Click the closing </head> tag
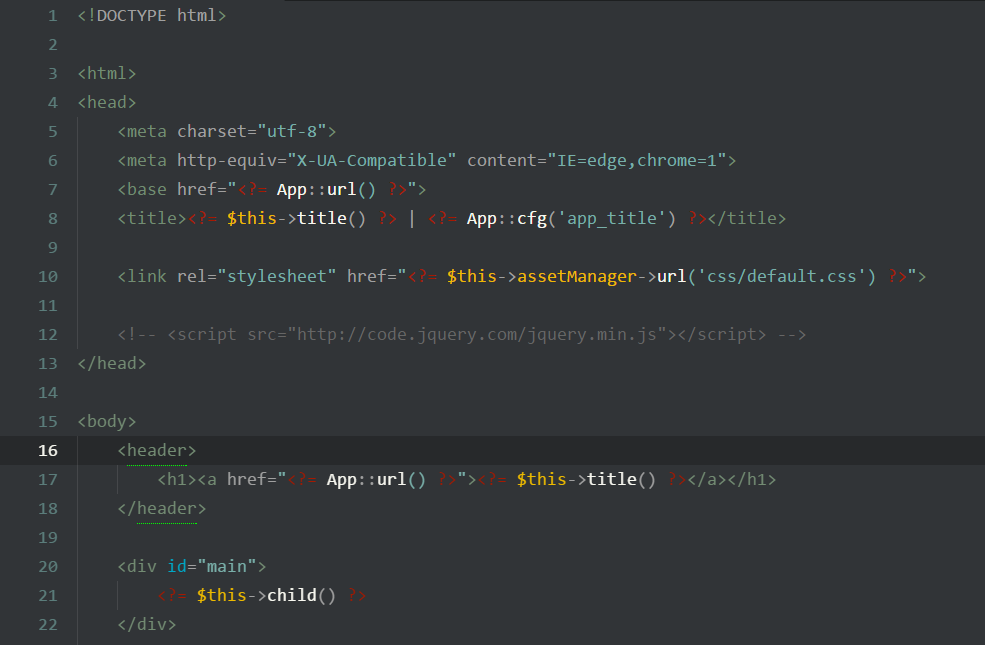Viewport: 985px width, 645px height. click(112, 364)
